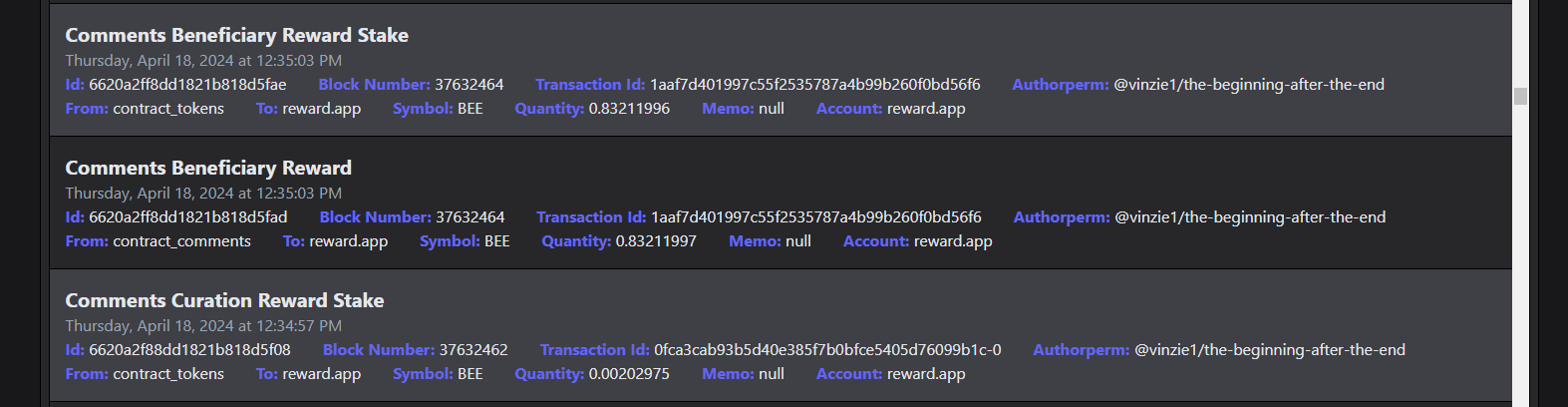Click the quantity value 0.00202975
1568x407 pixels.
pyautogui.click(x=629, y=374)
